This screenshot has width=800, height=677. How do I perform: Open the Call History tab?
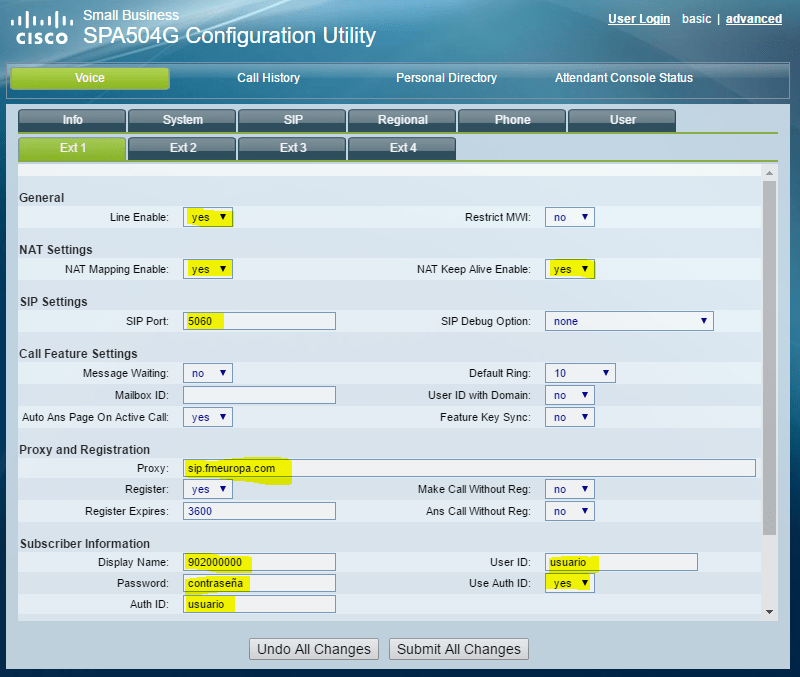click(x=268, y=78)
